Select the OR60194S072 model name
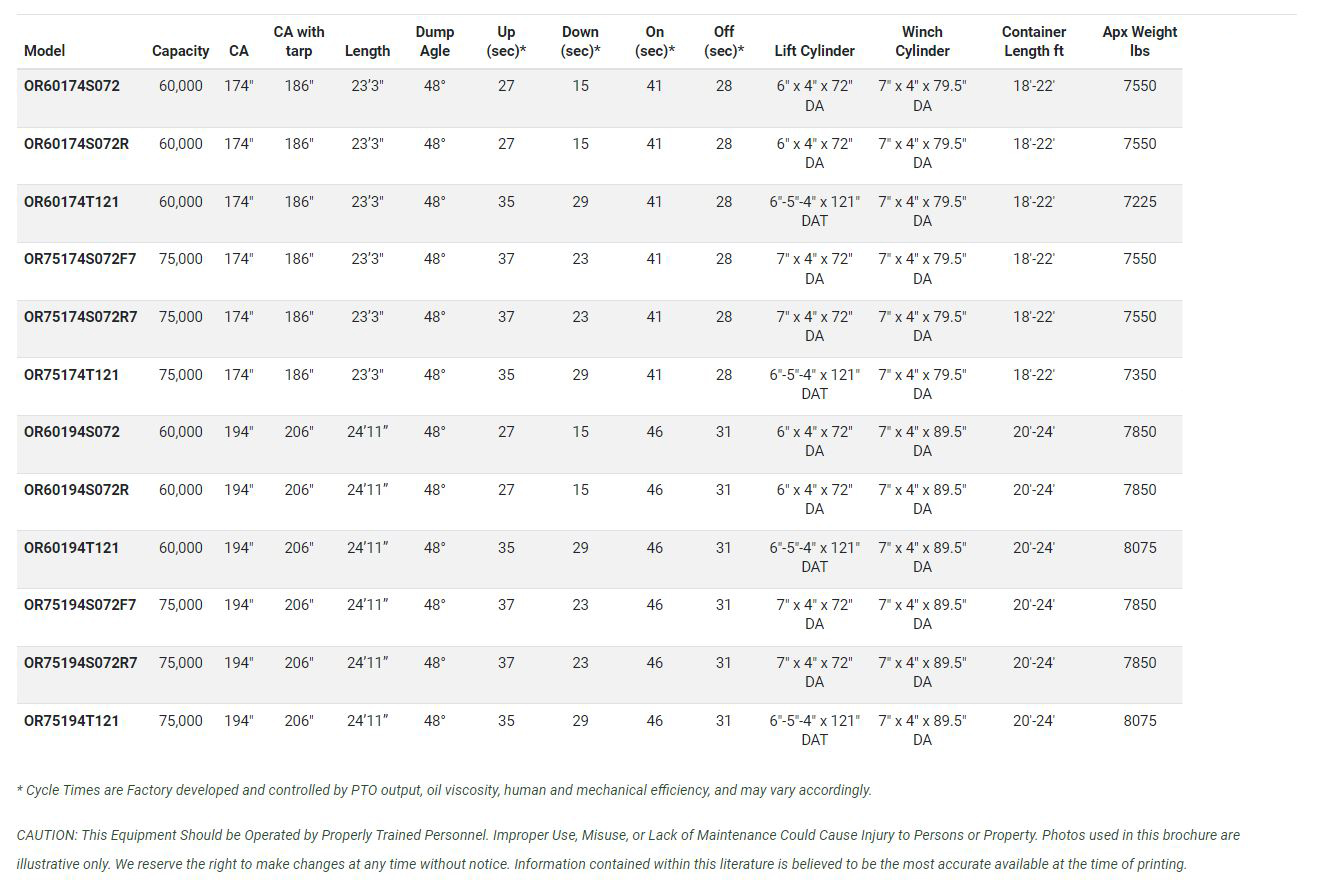The width and height of the screenshot is (1327, 889). [72, 432]
